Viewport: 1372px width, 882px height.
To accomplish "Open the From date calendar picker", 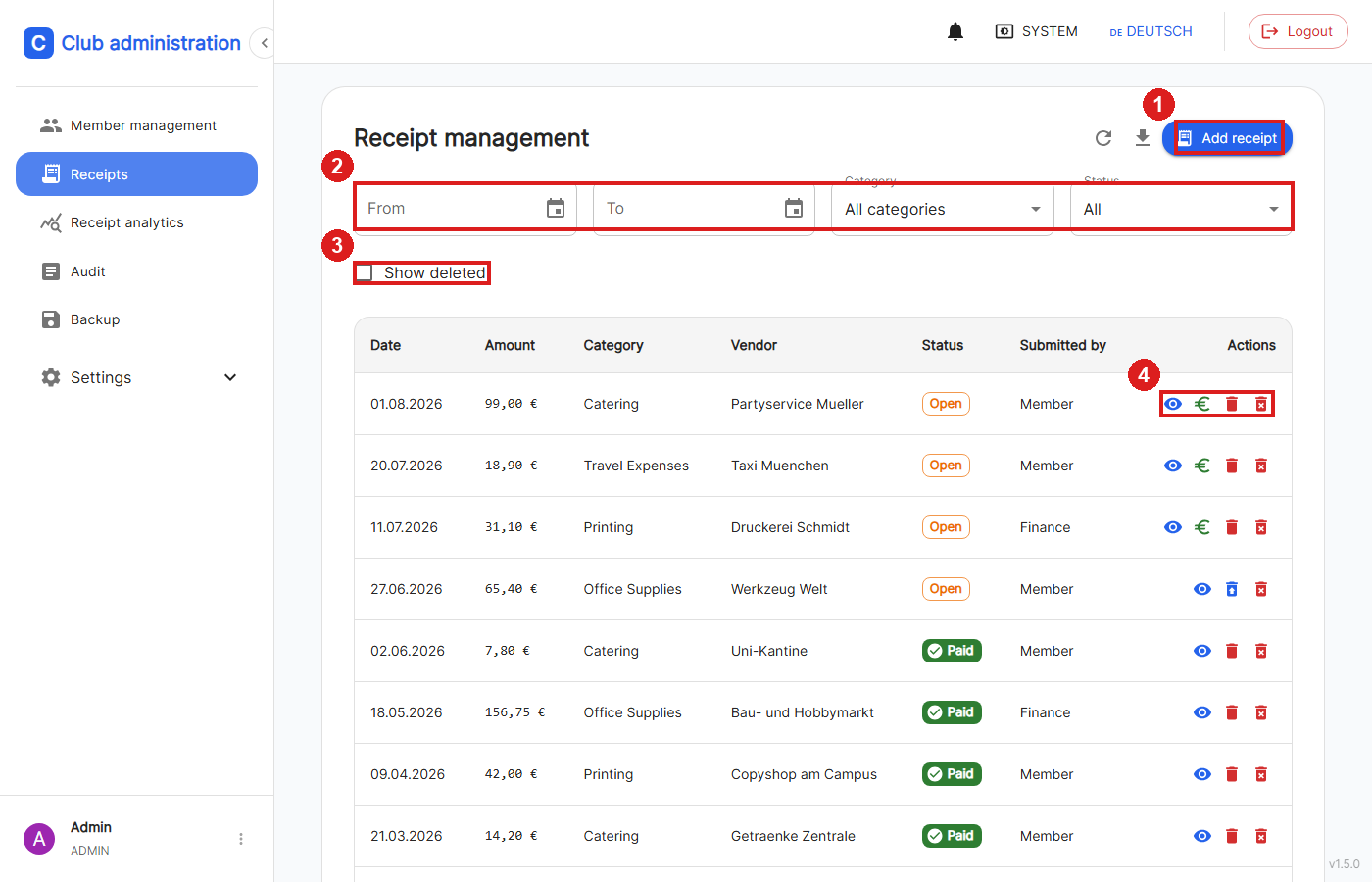I will click(556, 208).
